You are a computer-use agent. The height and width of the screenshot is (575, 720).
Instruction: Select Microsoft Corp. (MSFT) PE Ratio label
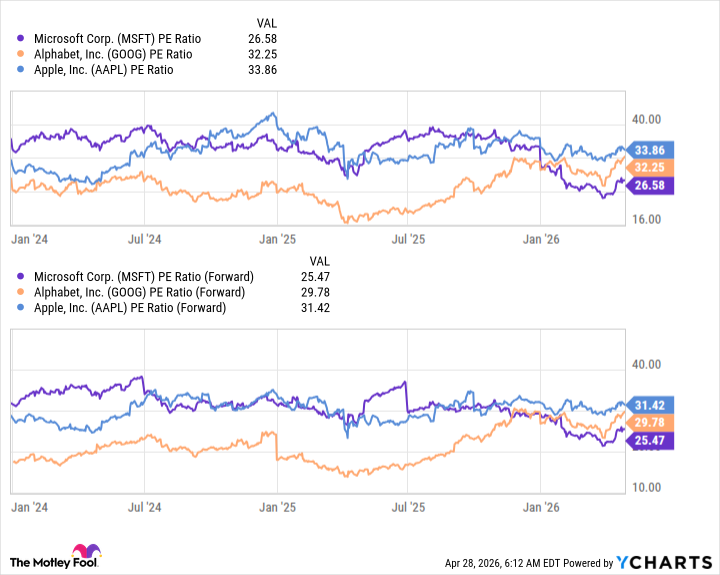115,39
